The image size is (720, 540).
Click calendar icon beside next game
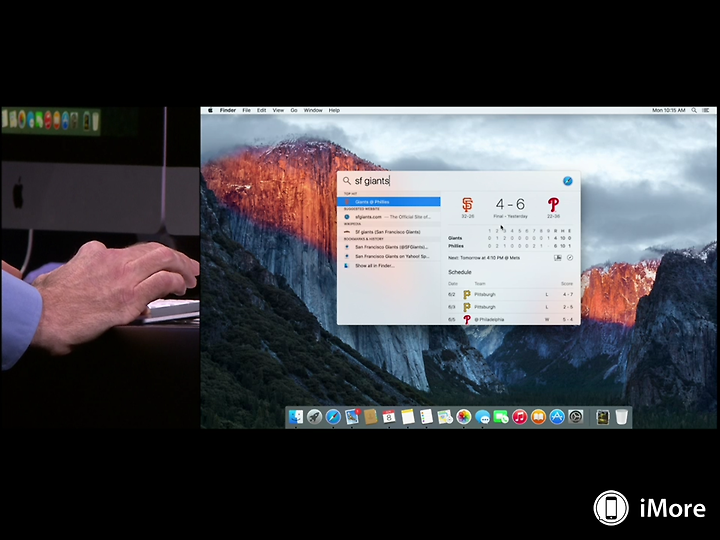[557, 258]
